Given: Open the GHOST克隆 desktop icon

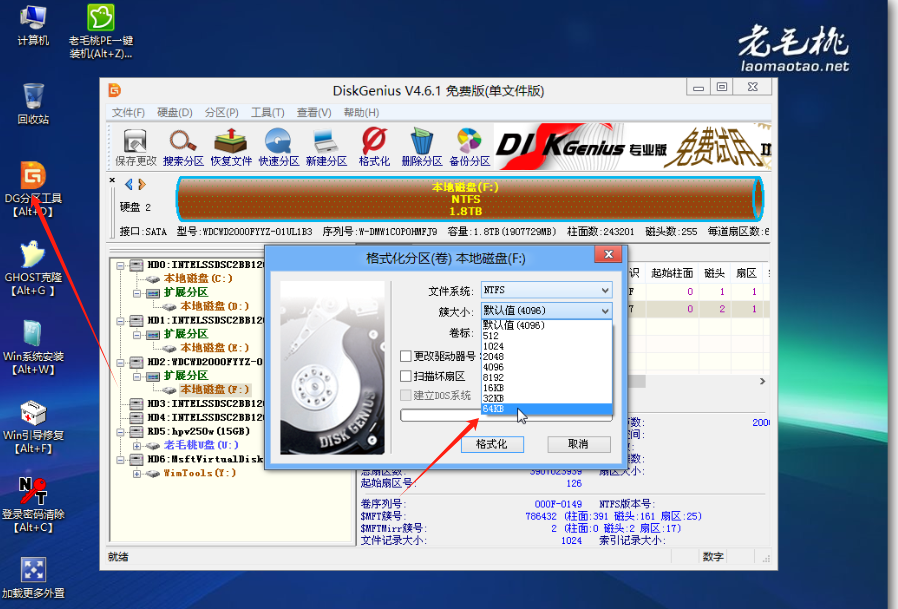Looking at the screenshot, I should pyautogui.click(x=33, y=268).
